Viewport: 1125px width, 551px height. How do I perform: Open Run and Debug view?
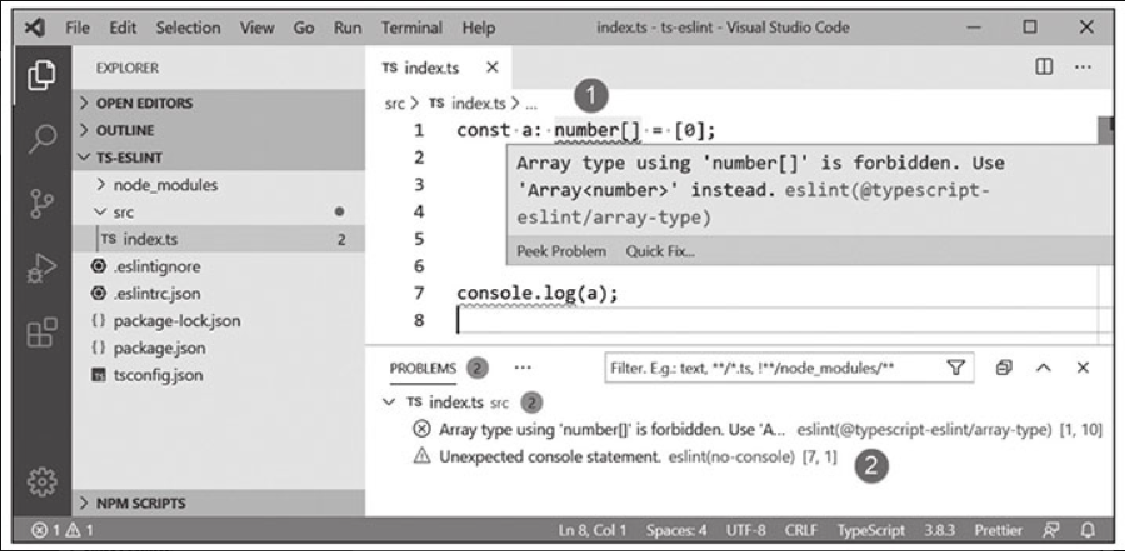pos(42,269)
